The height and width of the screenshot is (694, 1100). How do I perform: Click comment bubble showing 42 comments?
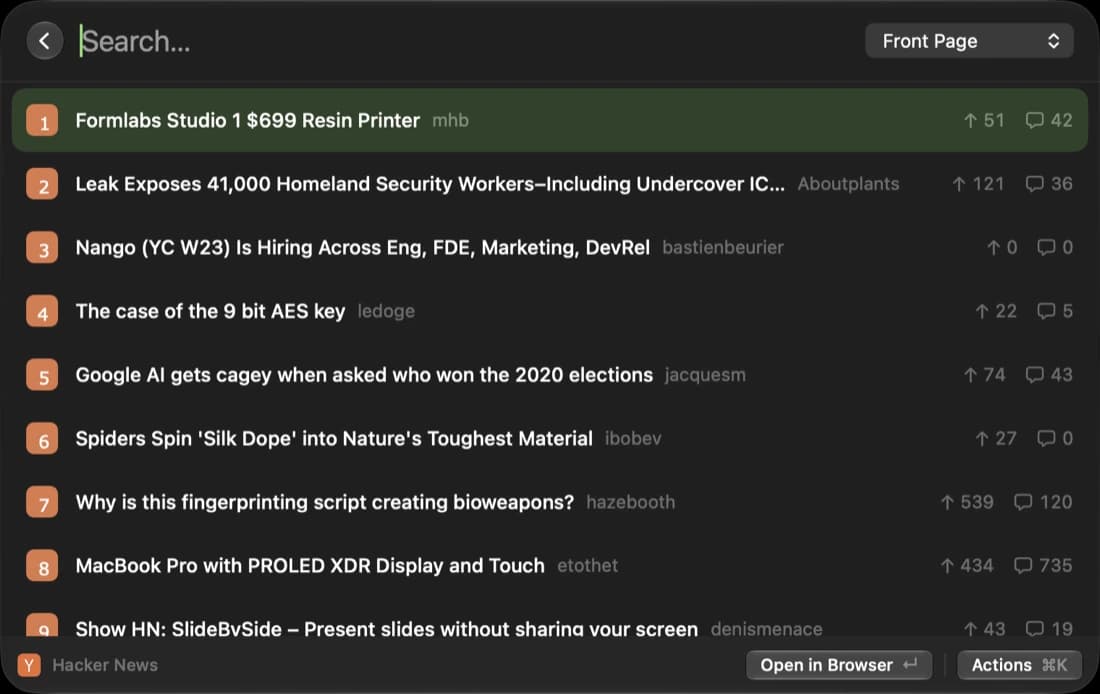(1034, 121)
